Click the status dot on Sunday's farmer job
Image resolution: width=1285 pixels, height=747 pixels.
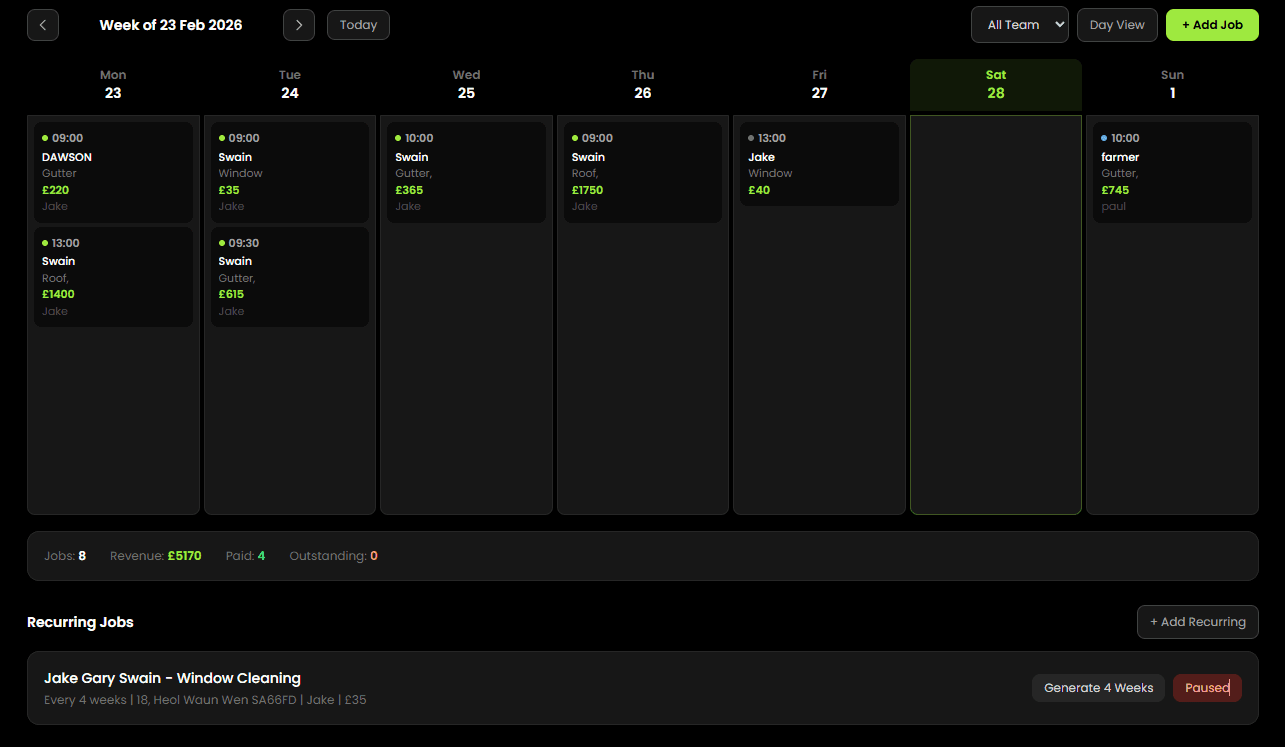[1103, 137]
